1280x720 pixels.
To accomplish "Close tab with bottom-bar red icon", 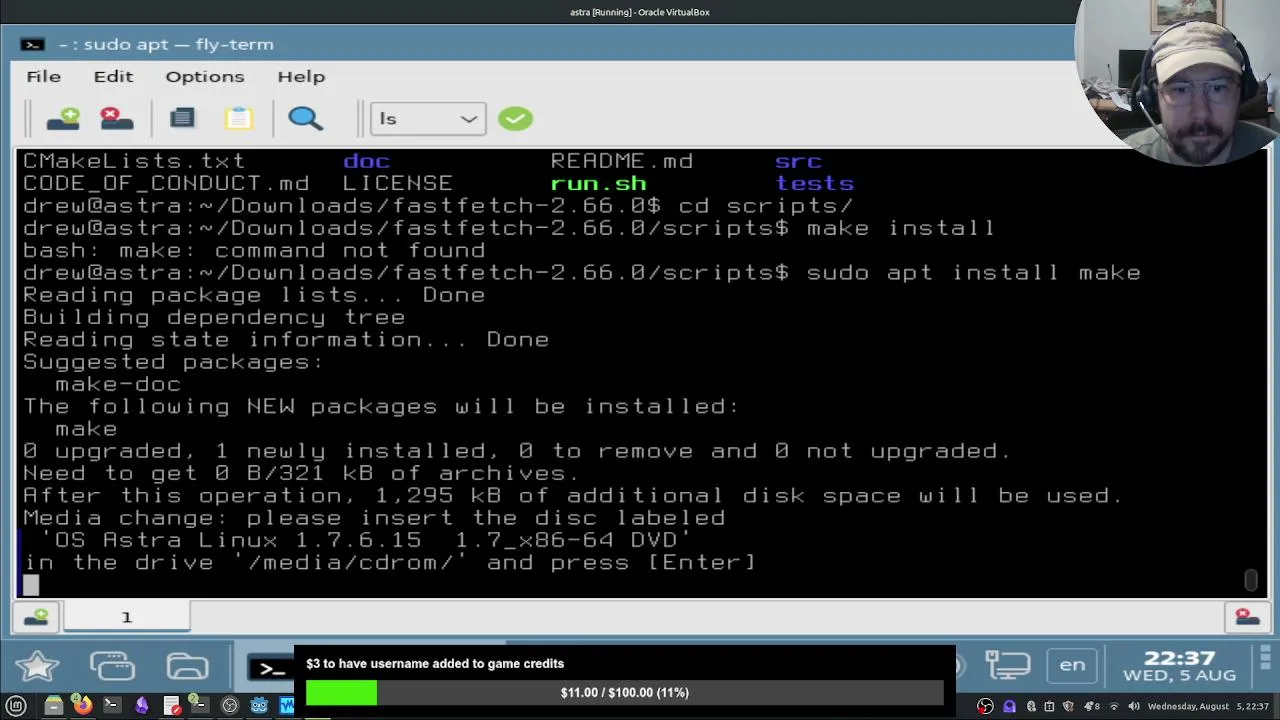I will coord(1247,617).
